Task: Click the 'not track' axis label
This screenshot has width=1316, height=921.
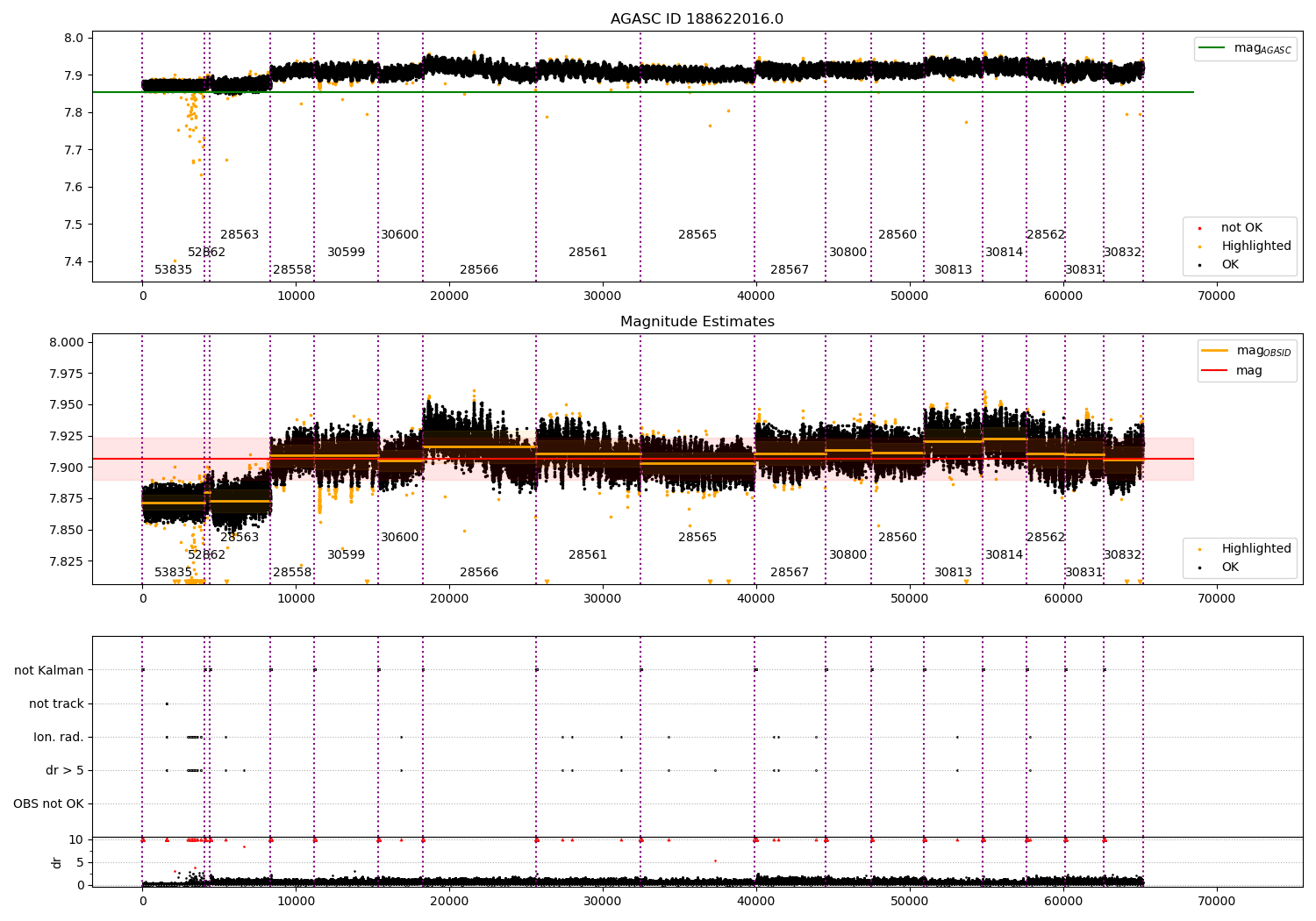Action: [56, 703]
